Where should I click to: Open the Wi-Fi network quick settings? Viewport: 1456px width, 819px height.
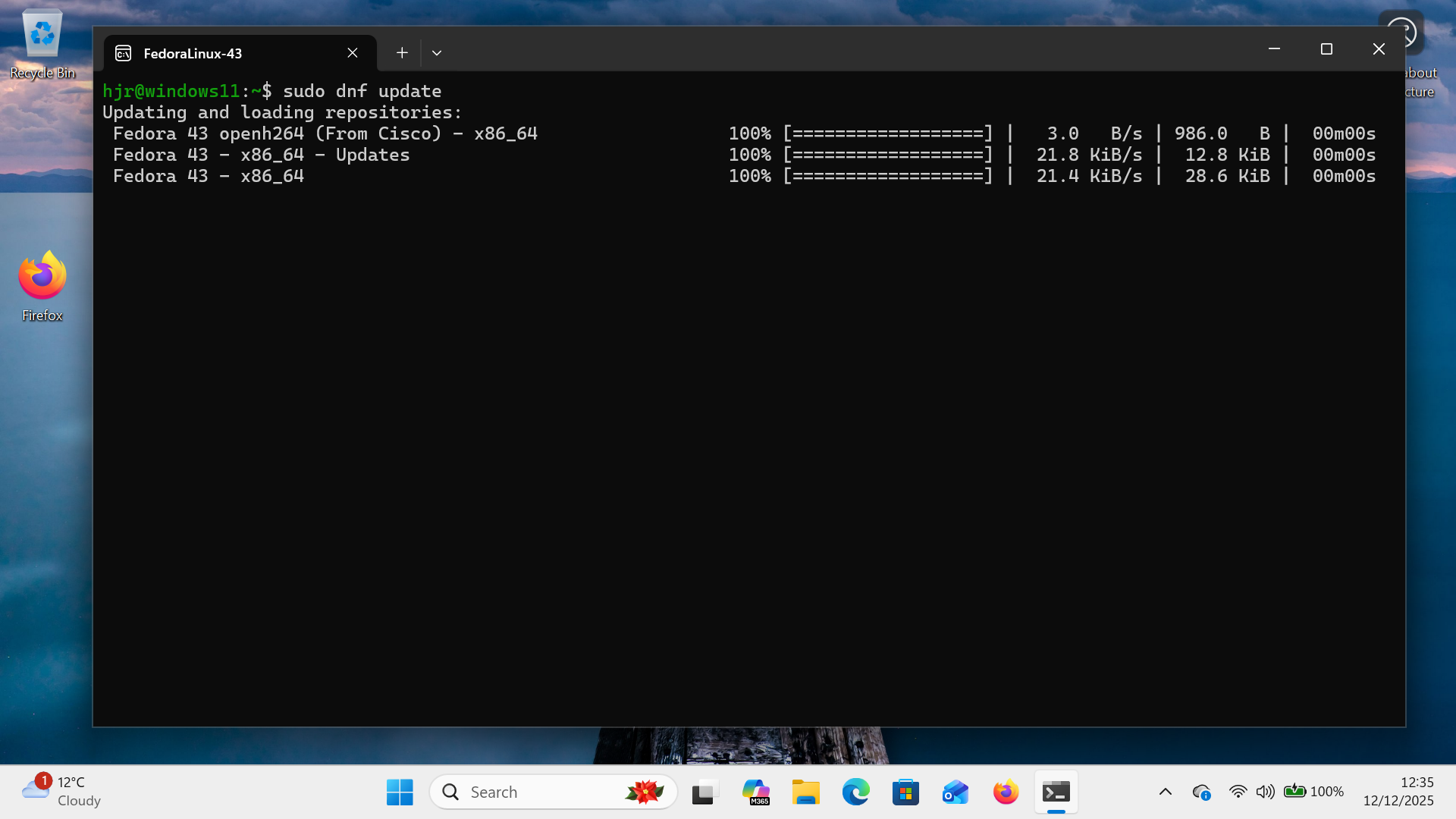[x=1238, y=792]
